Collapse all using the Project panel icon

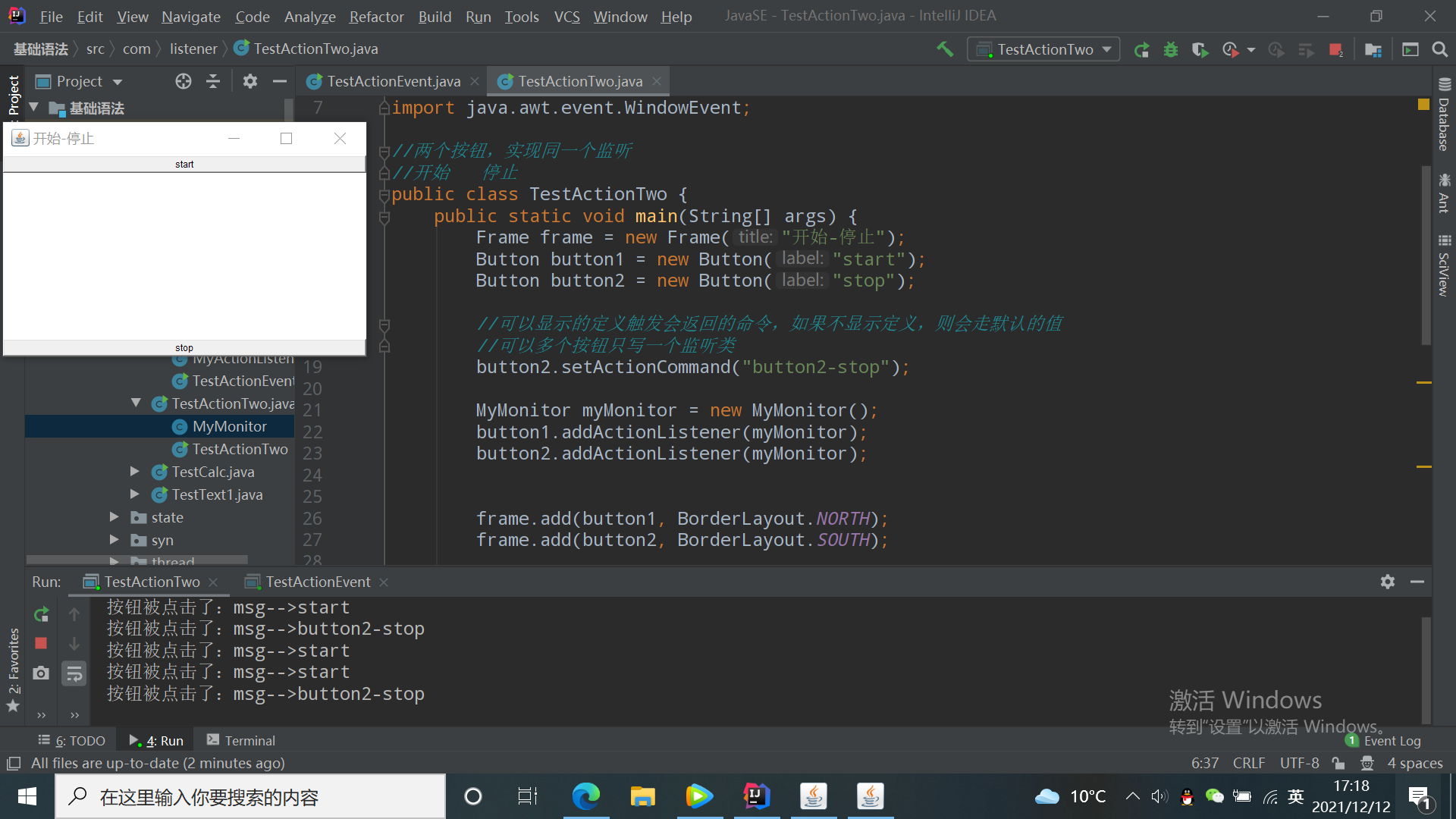tap(213, 81)
